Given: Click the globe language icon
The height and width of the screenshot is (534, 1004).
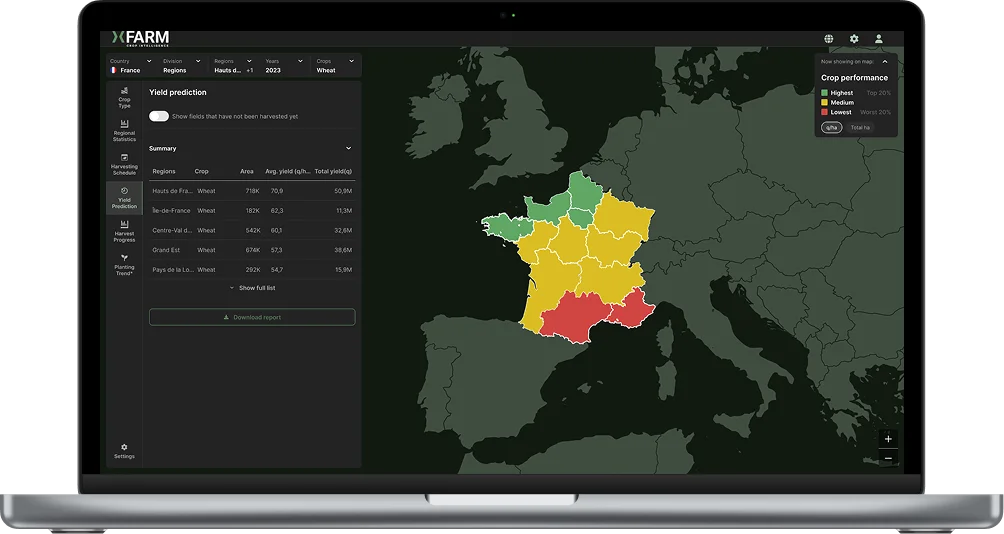Looking at the screenshot, I should (829, 38).
